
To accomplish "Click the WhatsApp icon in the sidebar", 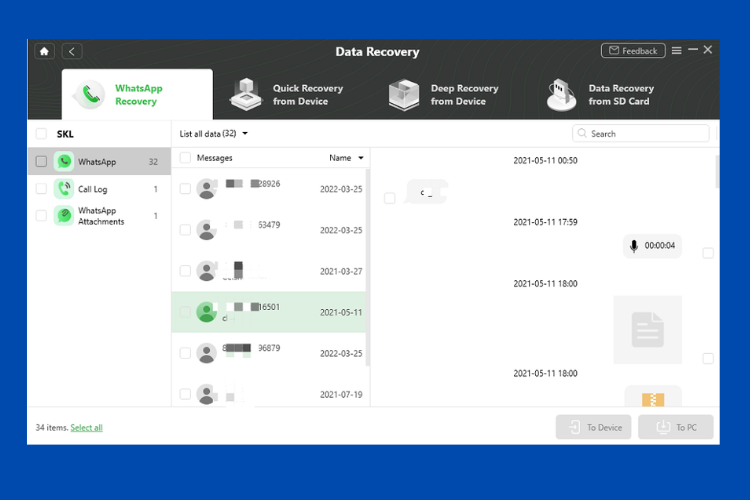I will pos(64,161).
